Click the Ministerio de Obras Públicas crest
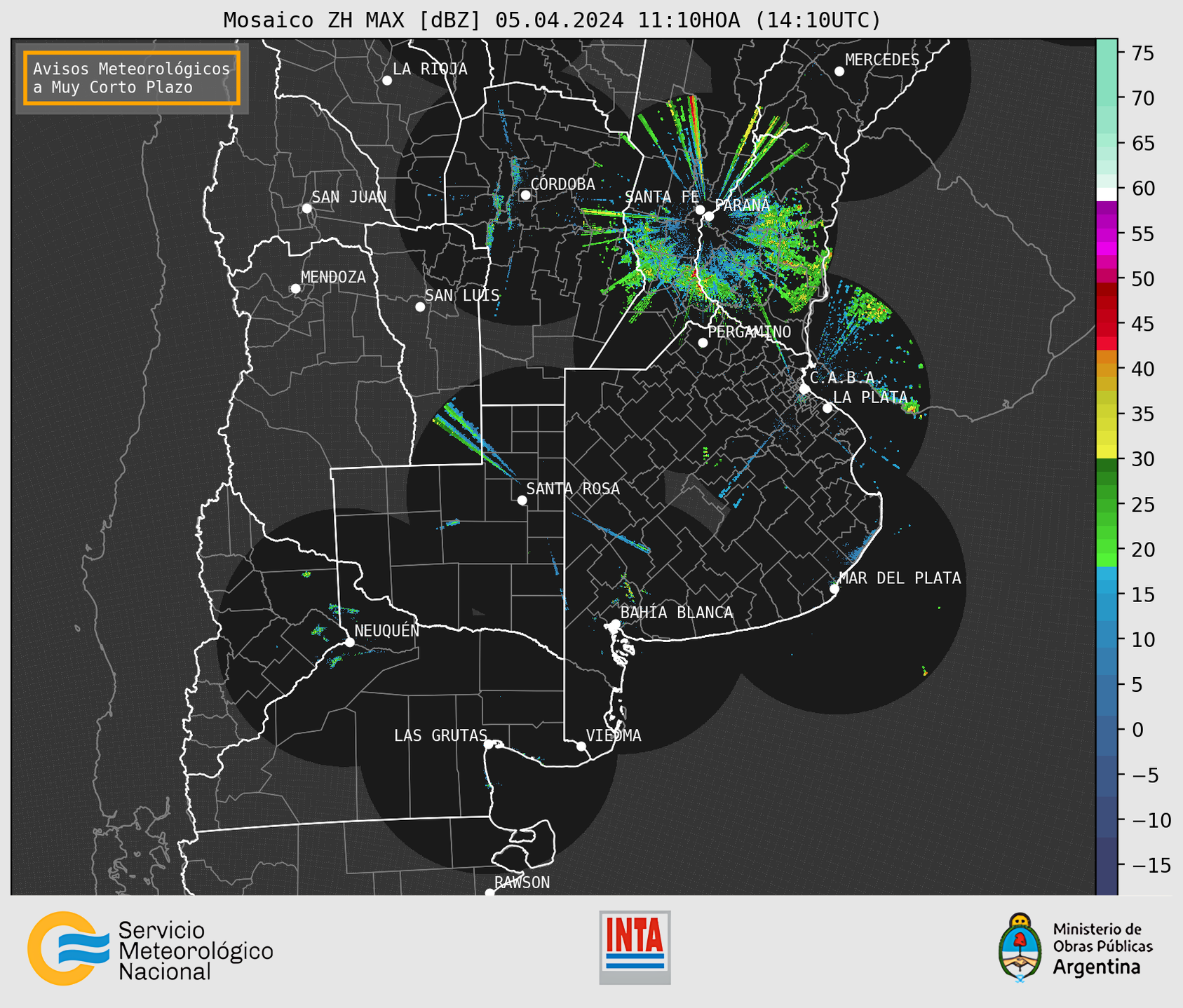The width and height of the screenshot is (1183, 1008). click(1020, 948)
